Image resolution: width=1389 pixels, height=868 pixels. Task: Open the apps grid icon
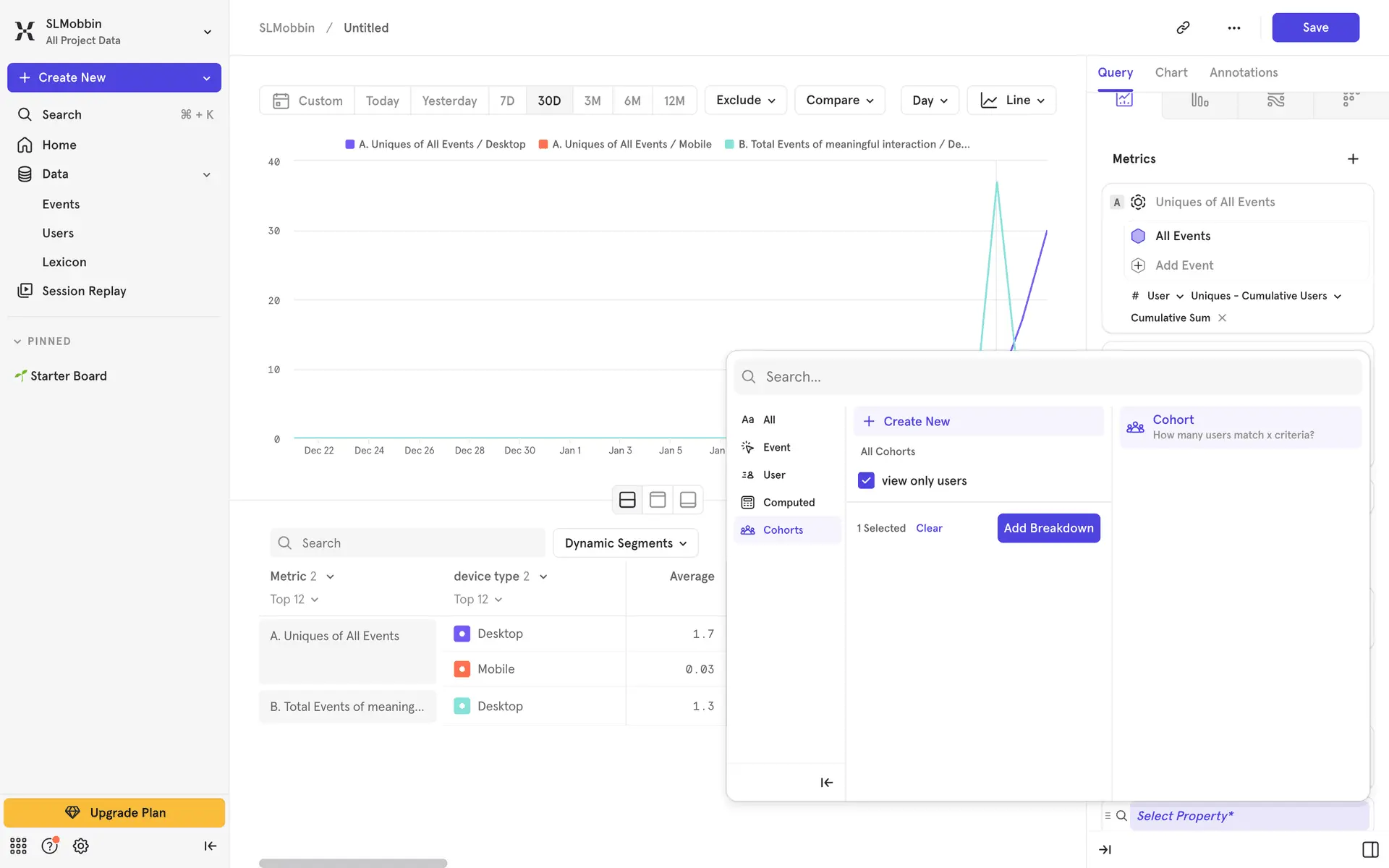coord(18,846)
